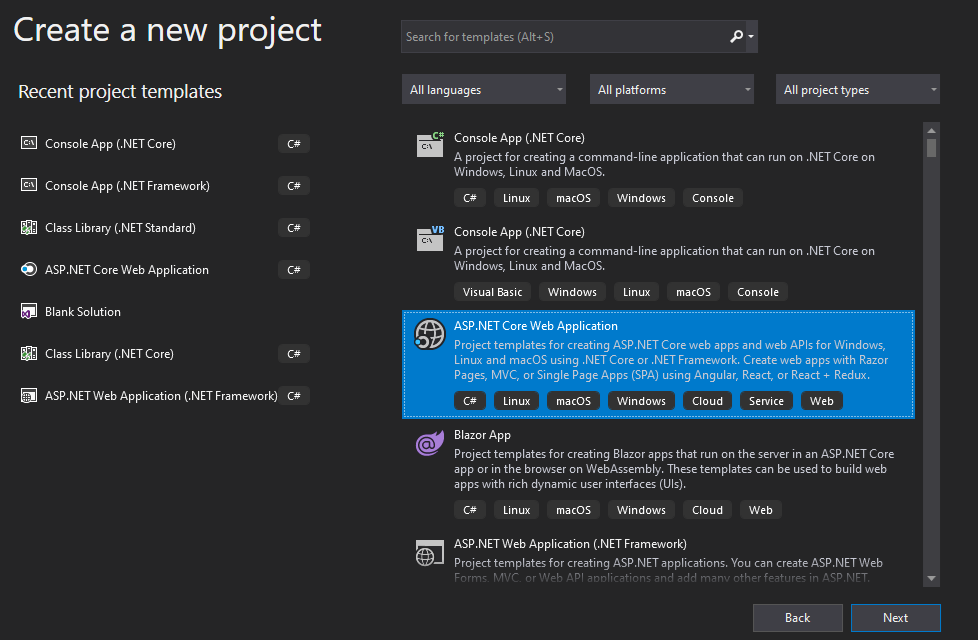Select ASP.NET Web Application (.NET Framework) title in list
The image size is (978, 640).
[x=570, y=544]
